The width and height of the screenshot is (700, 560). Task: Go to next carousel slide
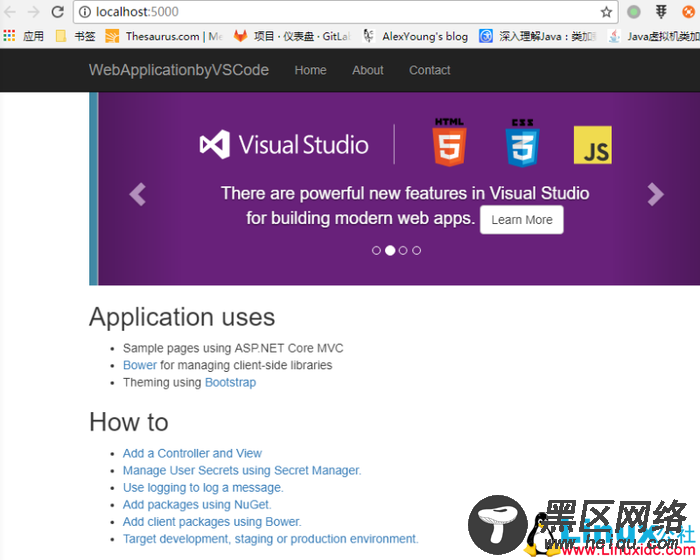pyautogui.click(x=655, y=194)
